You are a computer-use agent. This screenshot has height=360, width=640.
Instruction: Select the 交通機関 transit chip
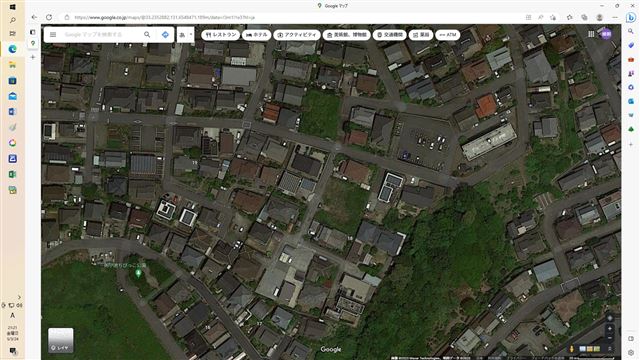click(x=390, y=35)
